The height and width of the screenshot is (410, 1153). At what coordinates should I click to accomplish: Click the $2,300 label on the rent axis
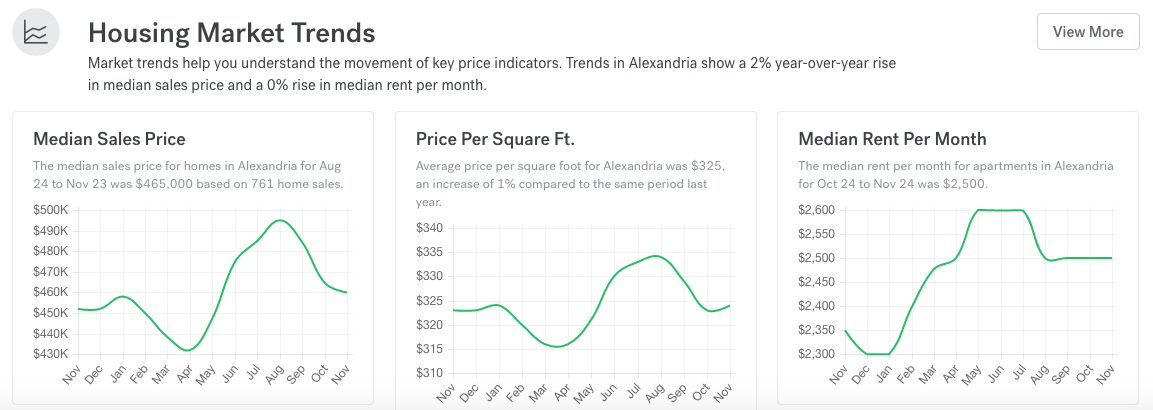[817, 354]
